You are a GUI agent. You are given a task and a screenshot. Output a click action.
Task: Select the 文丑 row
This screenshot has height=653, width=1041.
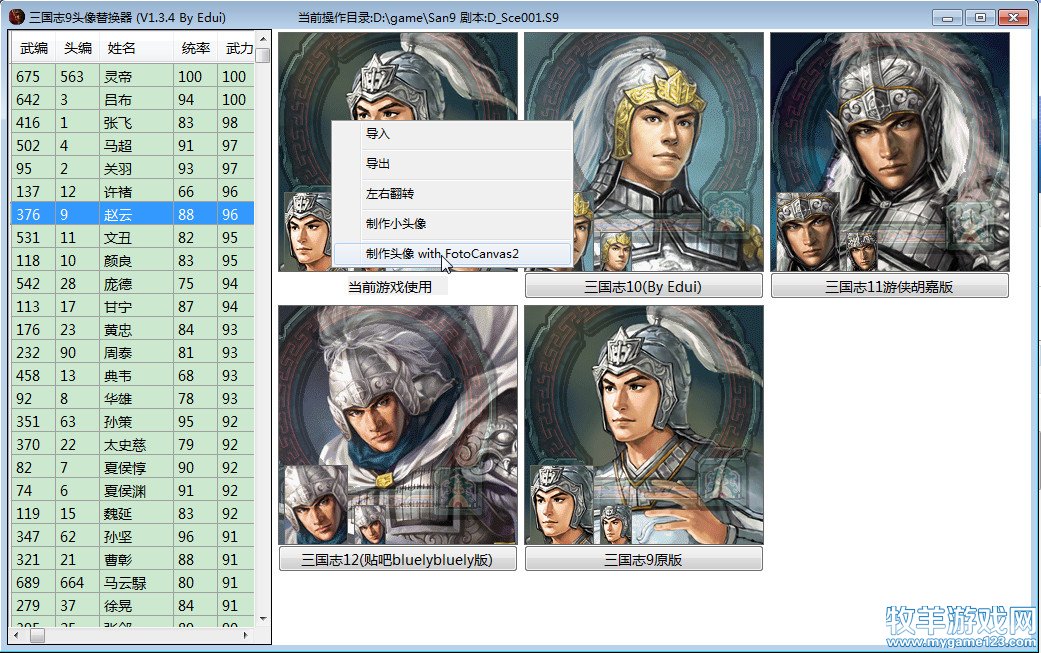point(133,238)
